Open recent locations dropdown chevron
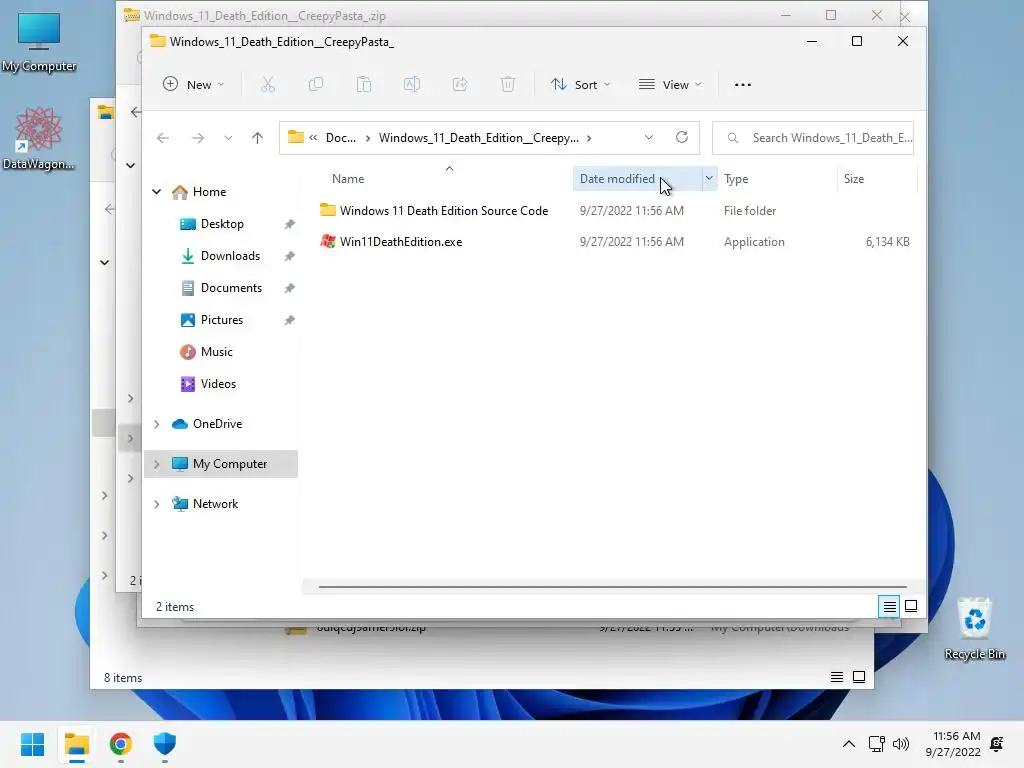1024x768 pixels. coord(228,138)
